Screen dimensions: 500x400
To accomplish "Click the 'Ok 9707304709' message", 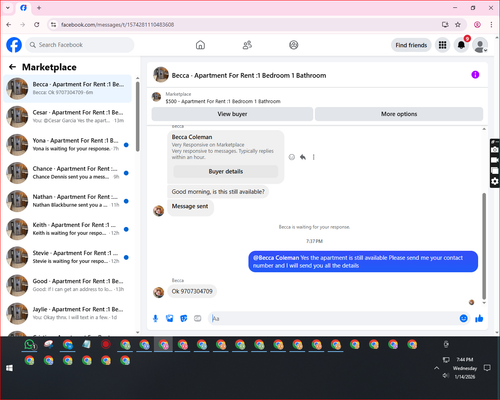I will pos(192,291).
